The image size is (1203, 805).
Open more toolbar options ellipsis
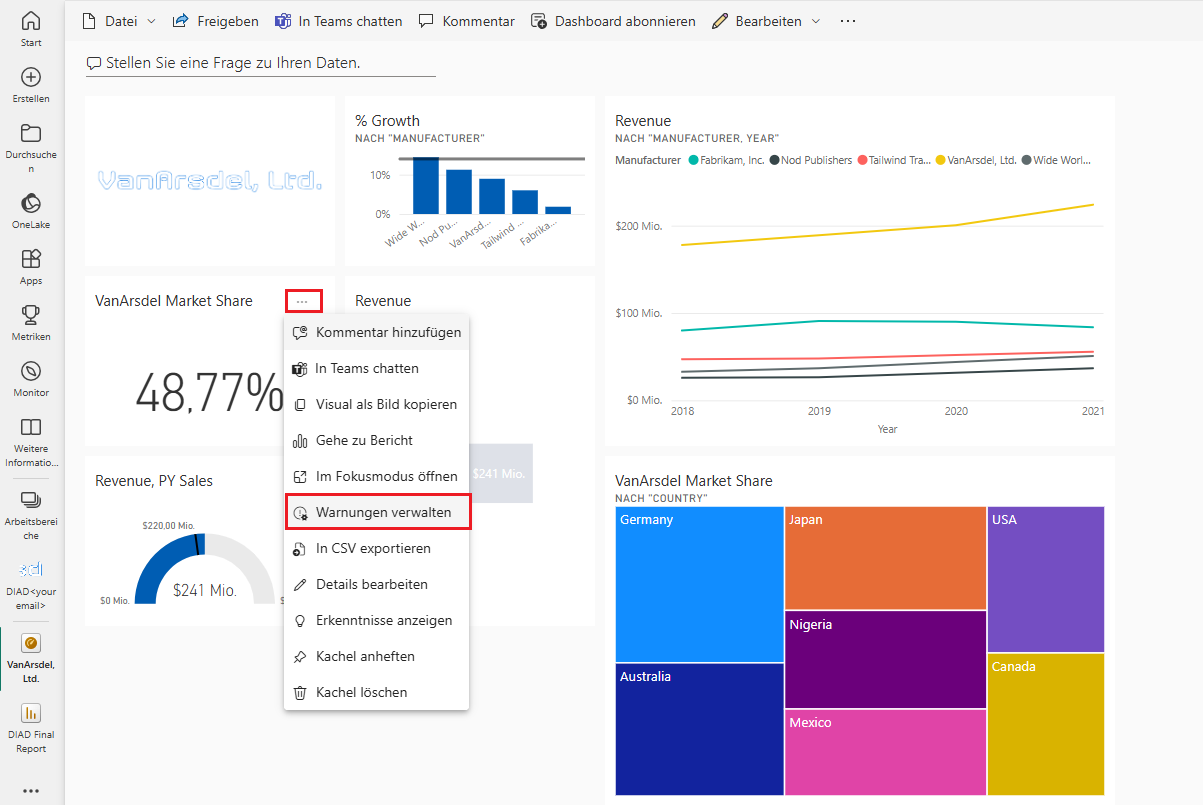848,21
